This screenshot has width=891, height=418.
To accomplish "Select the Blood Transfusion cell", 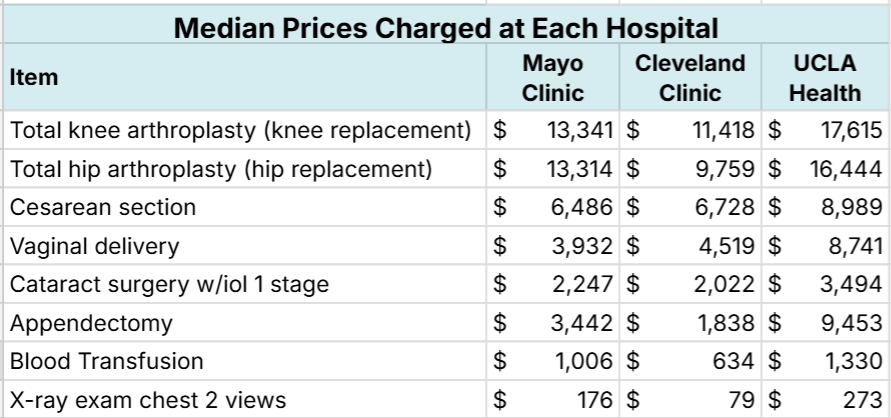I will pos(107,361).
